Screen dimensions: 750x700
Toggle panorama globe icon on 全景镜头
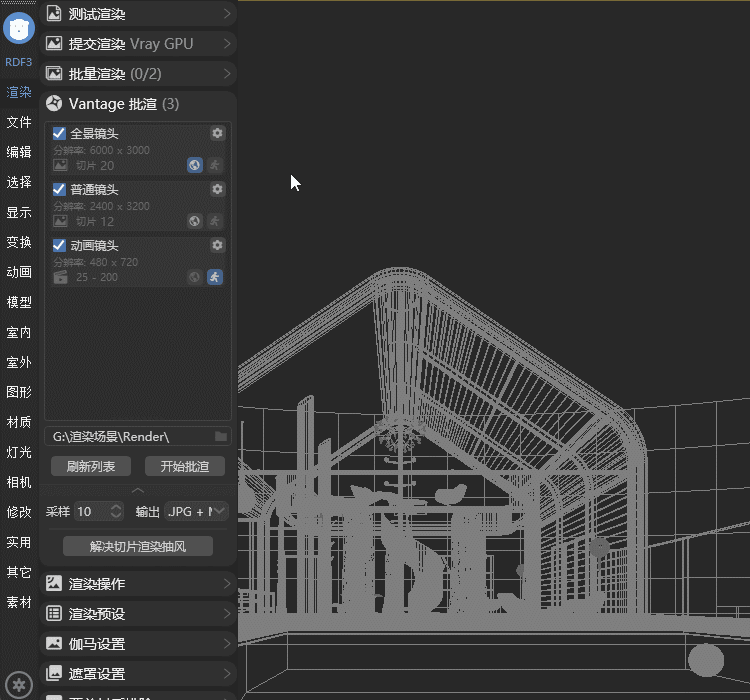(195, 165)
